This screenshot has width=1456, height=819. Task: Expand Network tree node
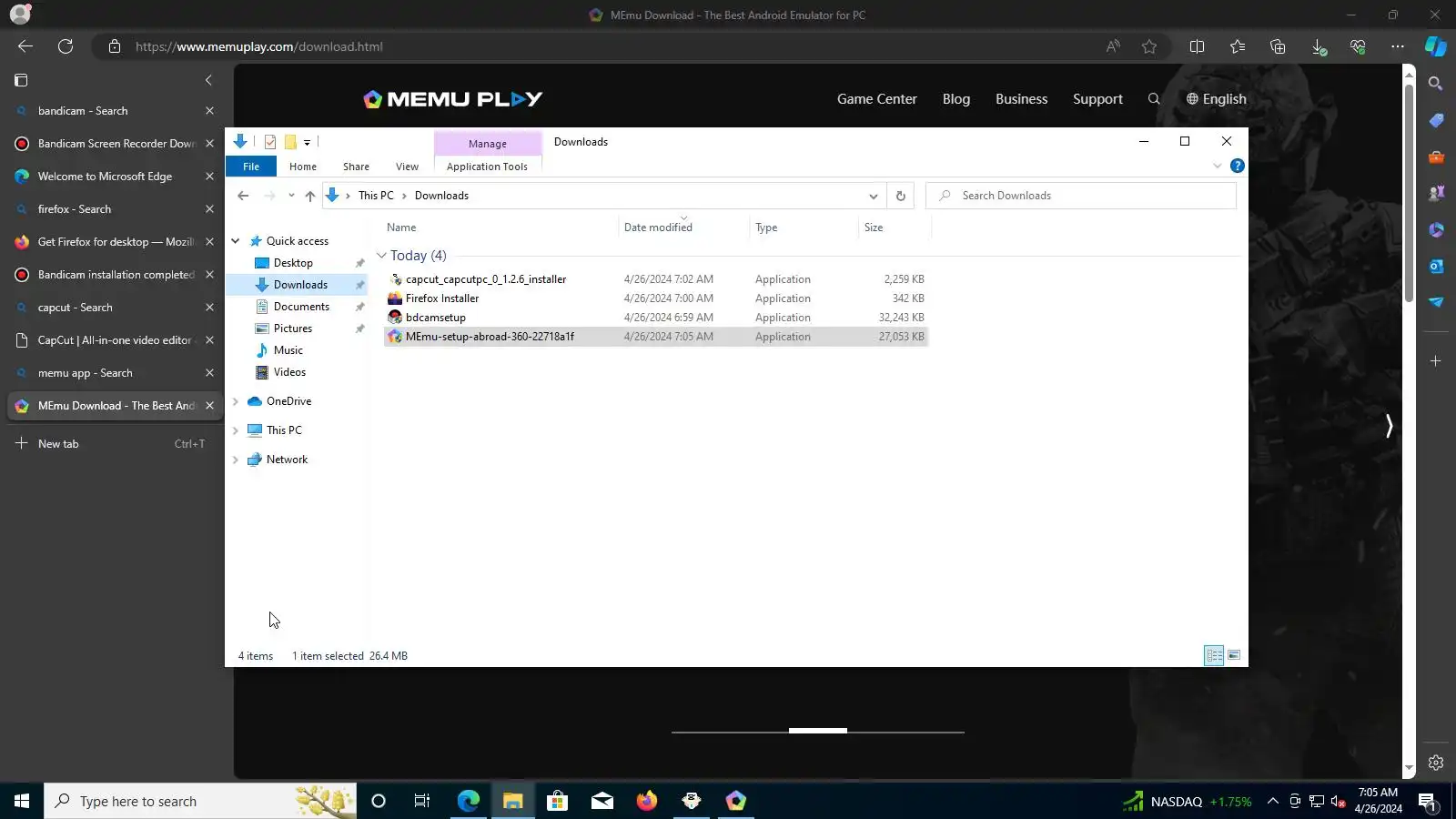(x=236, y=460)
